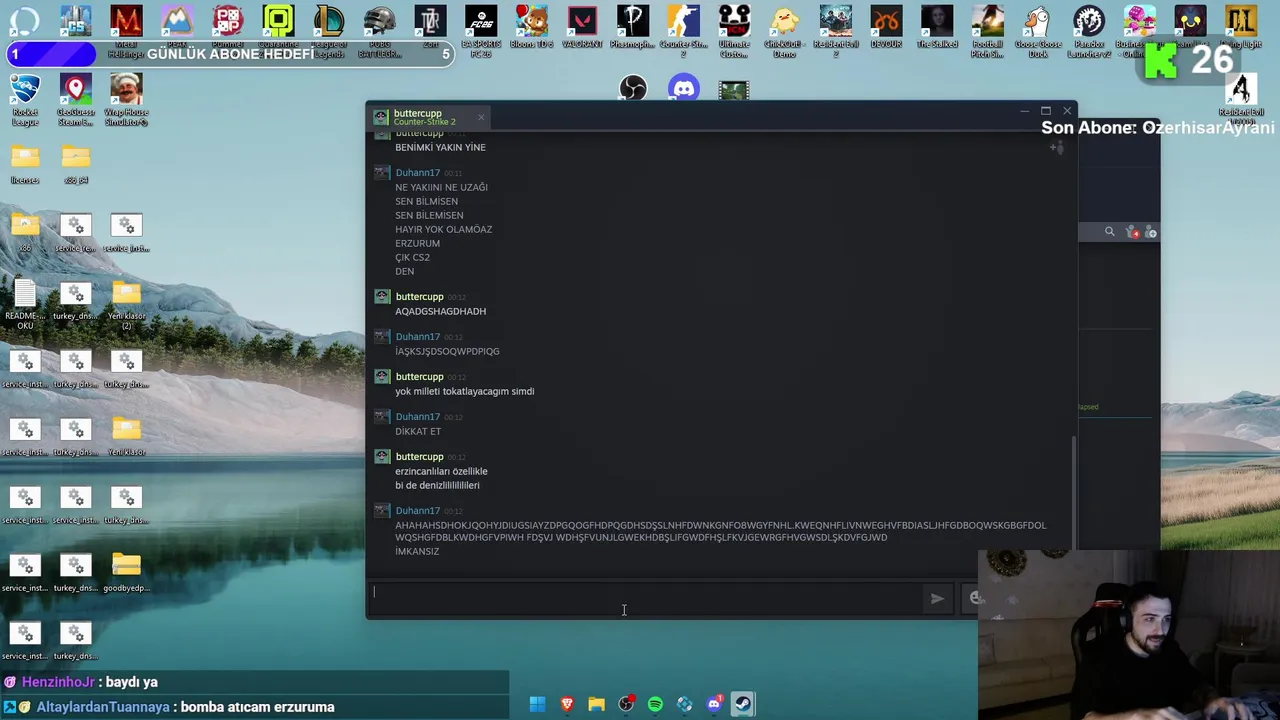Open DEVOUR desktop shortcut
1280x720 pixels.
click(x=886, y=27)
